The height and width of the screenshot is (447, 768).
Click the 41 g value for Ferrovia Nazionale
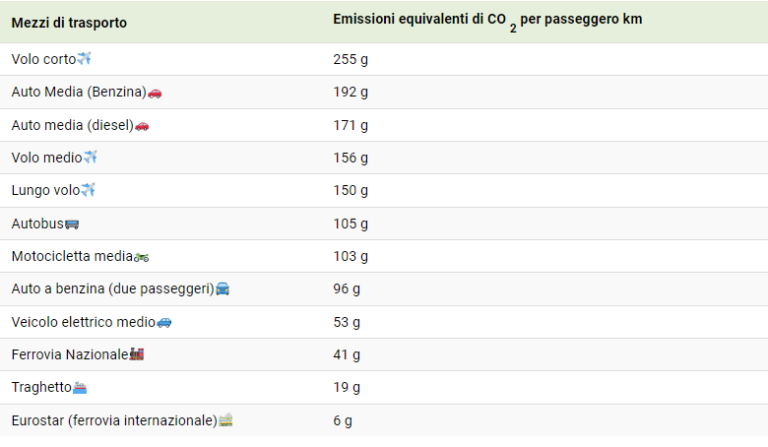click(347, 354)
